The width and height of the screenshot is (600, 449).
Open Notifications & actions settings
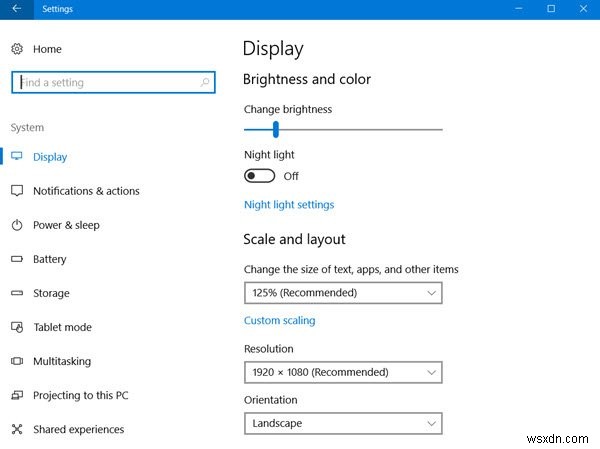tap(86, 191)
